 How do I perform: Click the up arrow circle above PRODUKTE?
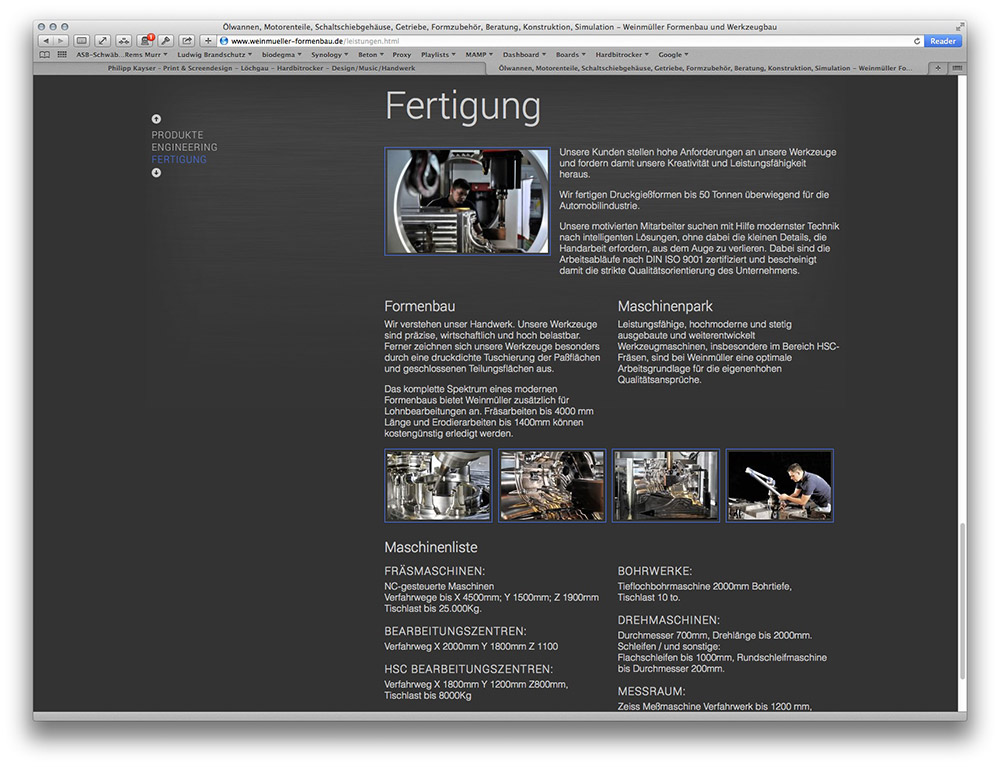tap(156, 119)
